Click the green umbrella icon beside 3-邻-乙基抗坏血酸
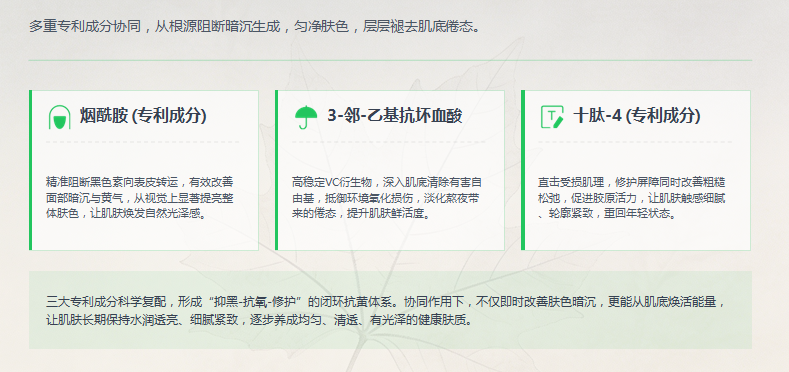This screenshot has width=789, height=372. point(305,117)
